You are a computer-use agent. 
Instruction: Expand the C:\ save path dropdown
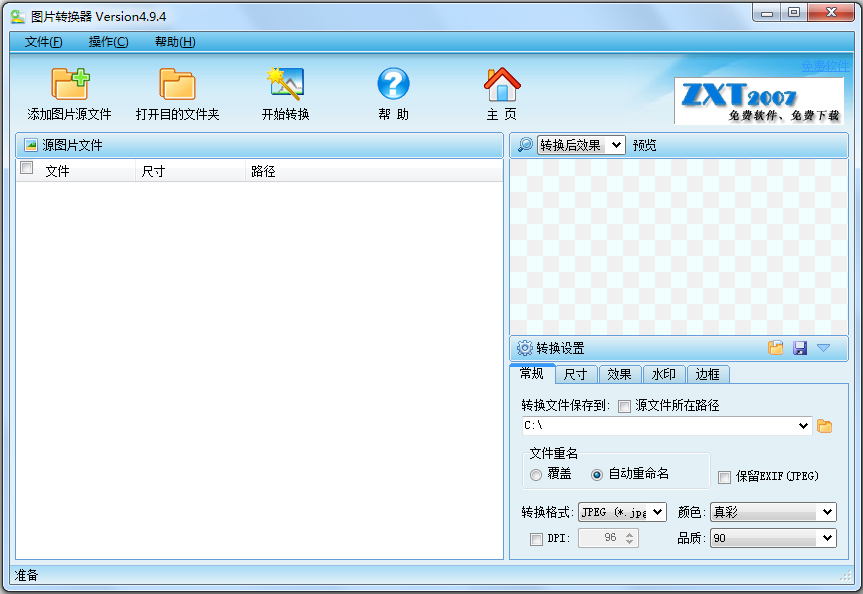(x=803, y=426)
